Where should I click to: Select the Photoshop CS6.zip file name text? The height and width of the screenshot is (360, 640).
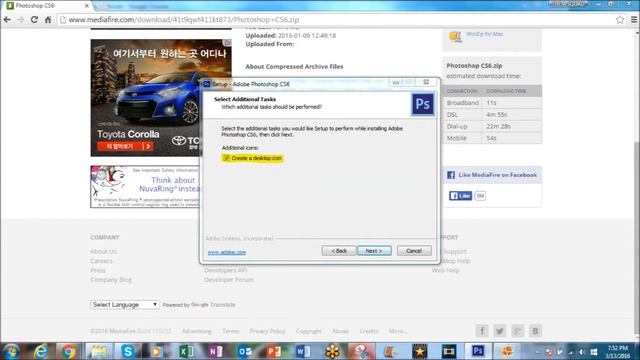[474, 65]
